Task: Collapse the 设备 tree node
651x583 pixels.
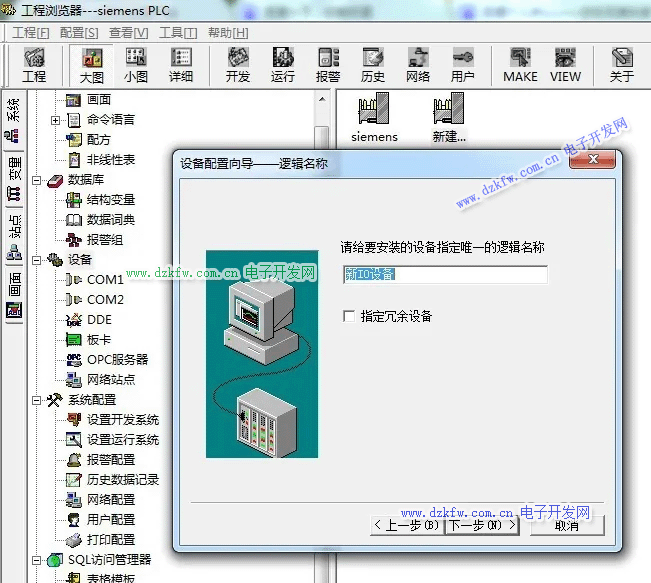Action: pyautogui.click(x=37, y=260)
